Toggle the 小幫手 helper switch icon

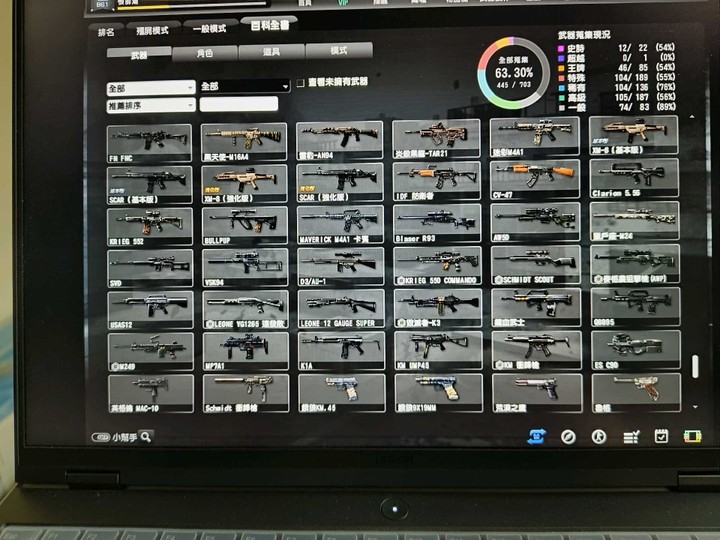pyautogui.click(x=100, y=437)
